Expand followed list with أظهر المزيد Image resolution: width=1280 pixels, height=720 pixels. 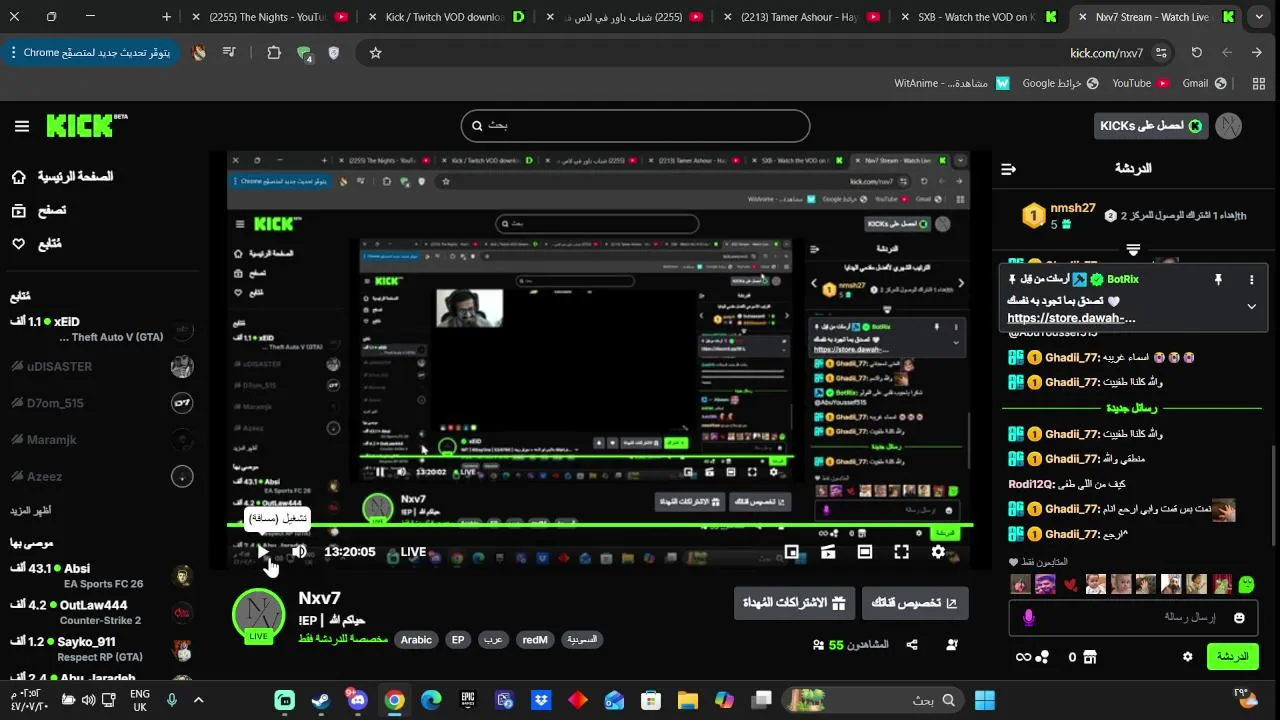click(x=31, y=510)
